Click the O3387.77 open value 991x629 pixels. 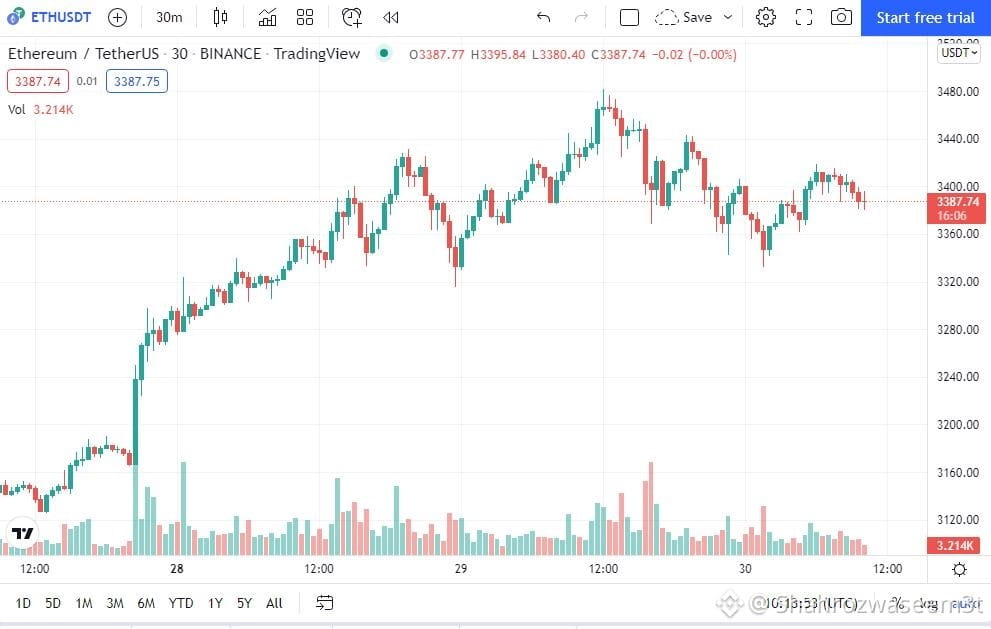coord(437,54)
